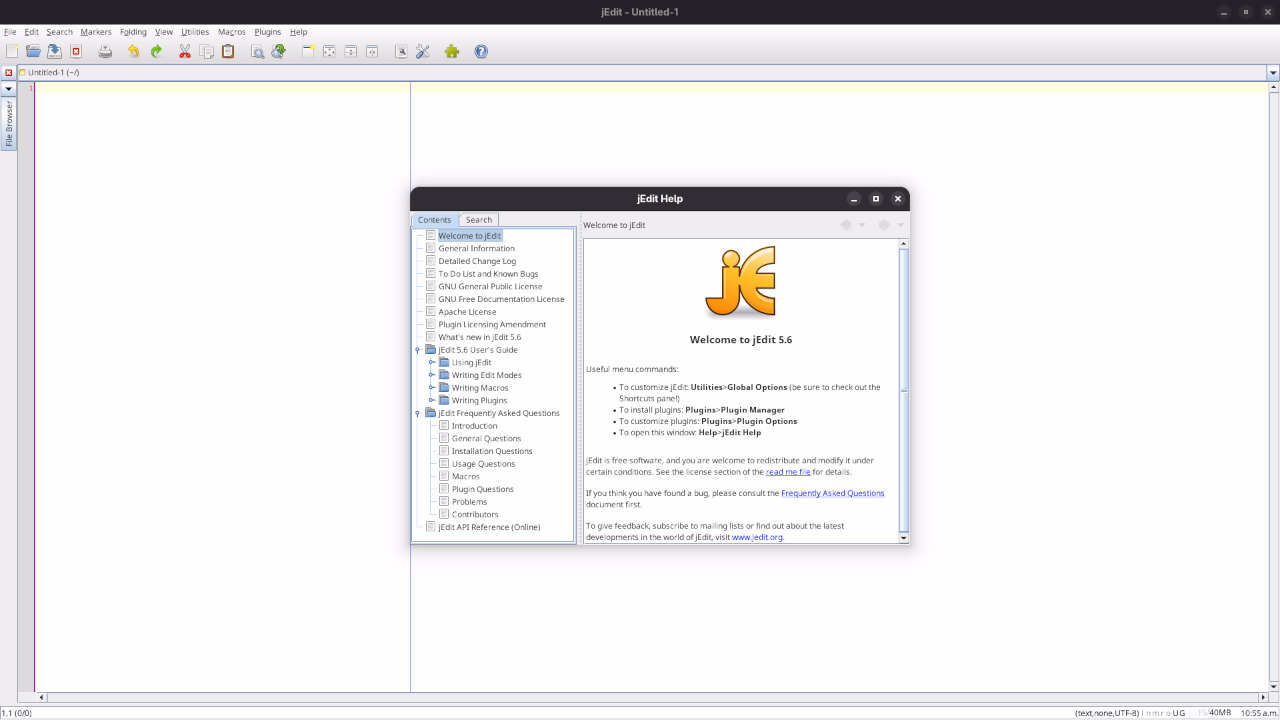Click the green Plugin Manager puzzle icon
This screenshot has width=1280, height=720.
452,51
